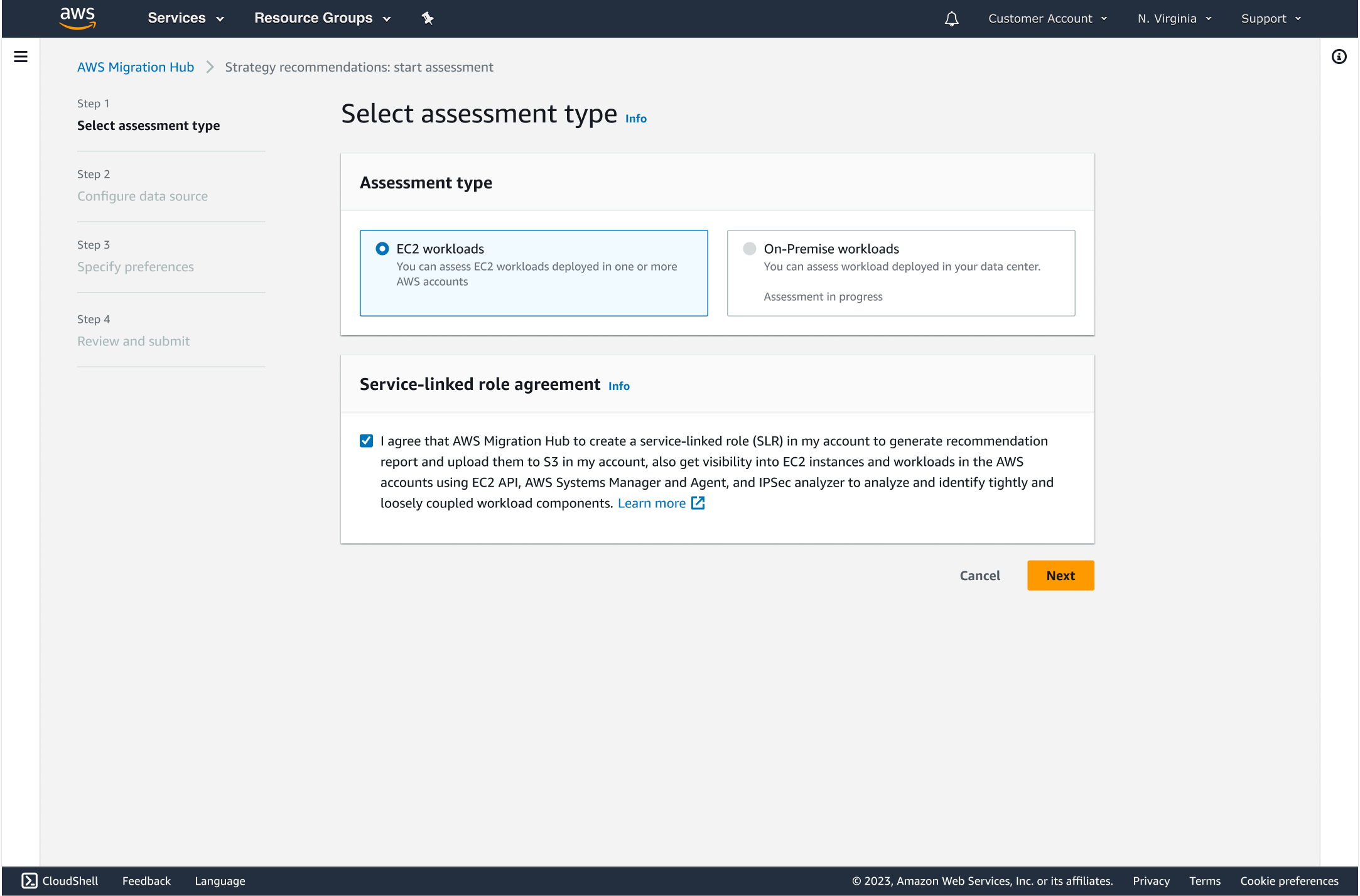
Task: Open Info link beside Service-linked role agreement
Action: [x=618, y=386]
